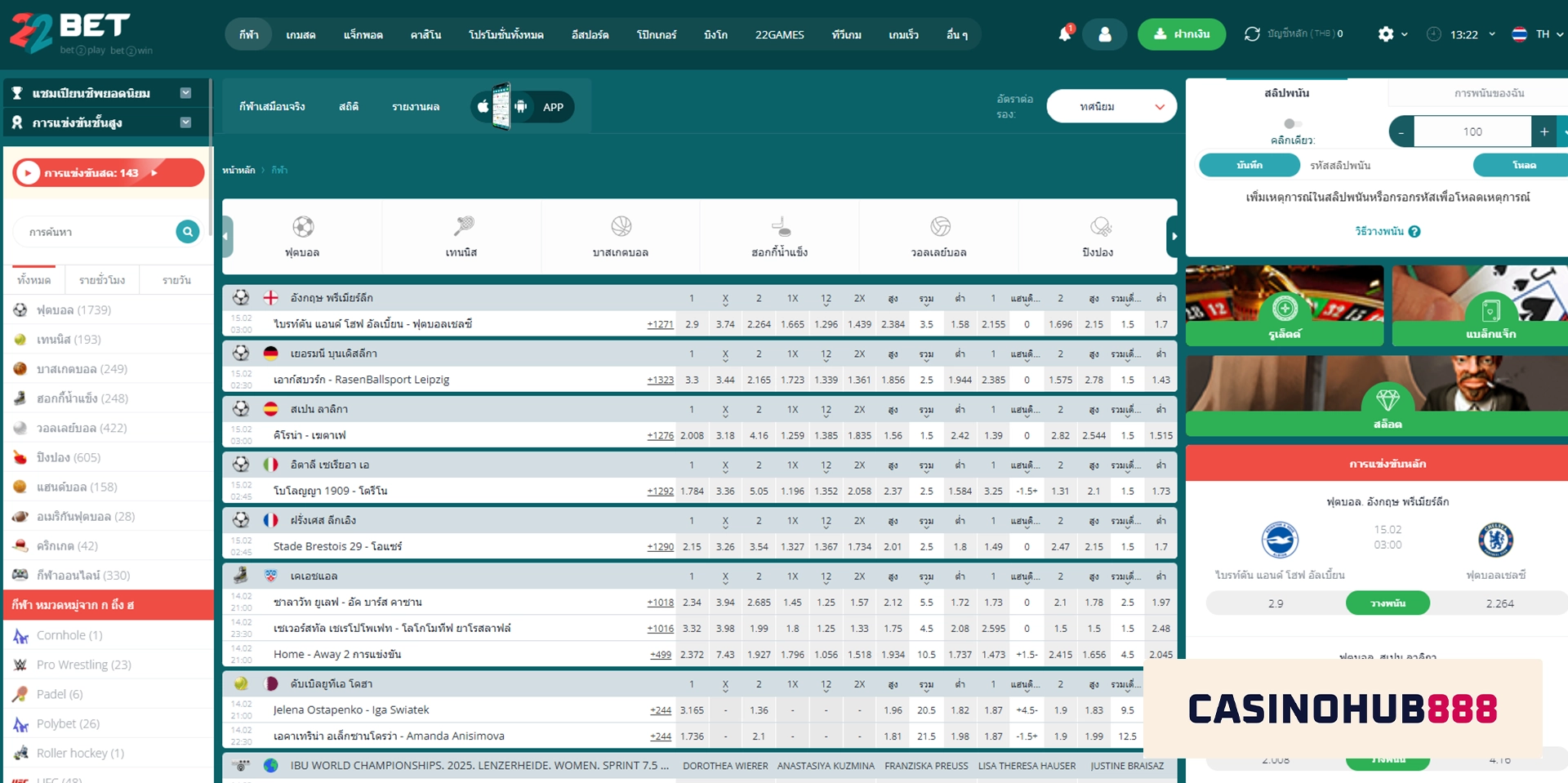Click the Brighton team crest
Viewport: 1568px width, 783px height.
click(1280, 540)
